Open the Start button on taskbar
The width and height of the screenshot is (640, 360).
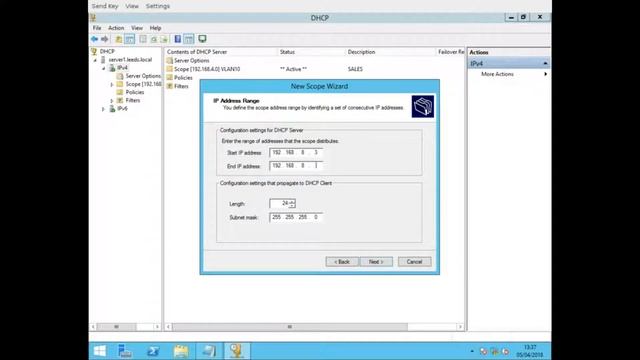point(100,351)
